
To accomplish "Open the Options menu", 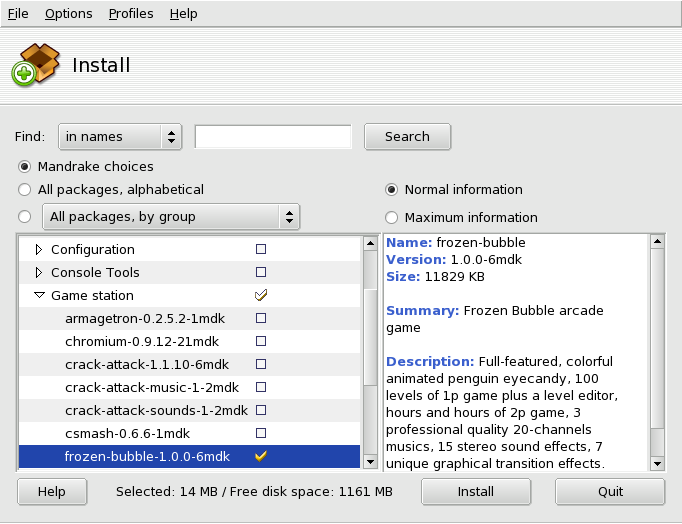I will pyautogui.click(x=68, y=14).
